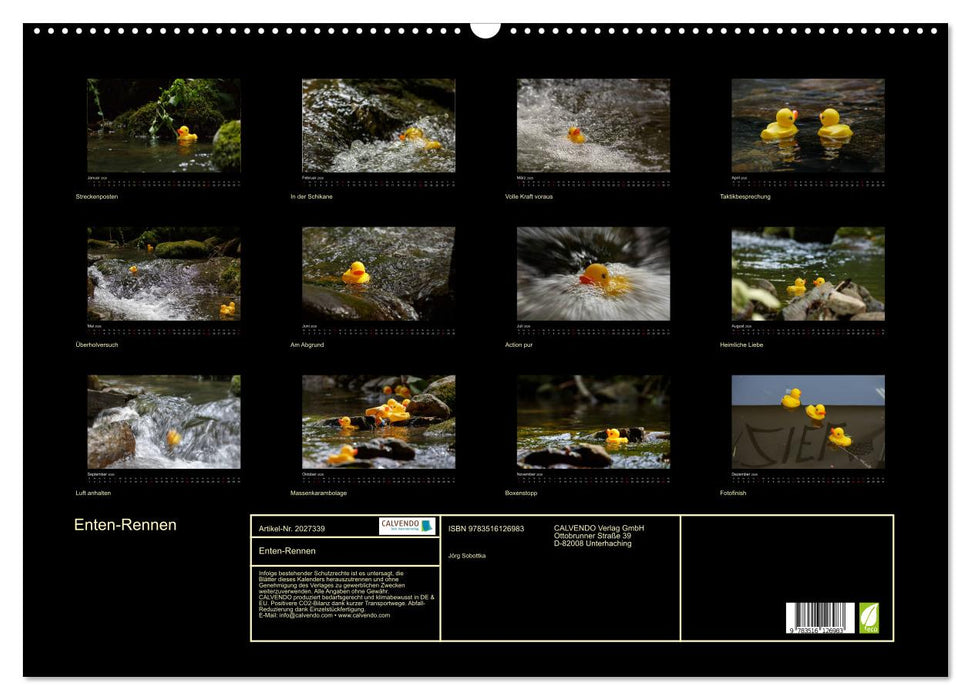Select the Am Abgrund duck photo
Viewport: 971px width, 700px height.
378,274
